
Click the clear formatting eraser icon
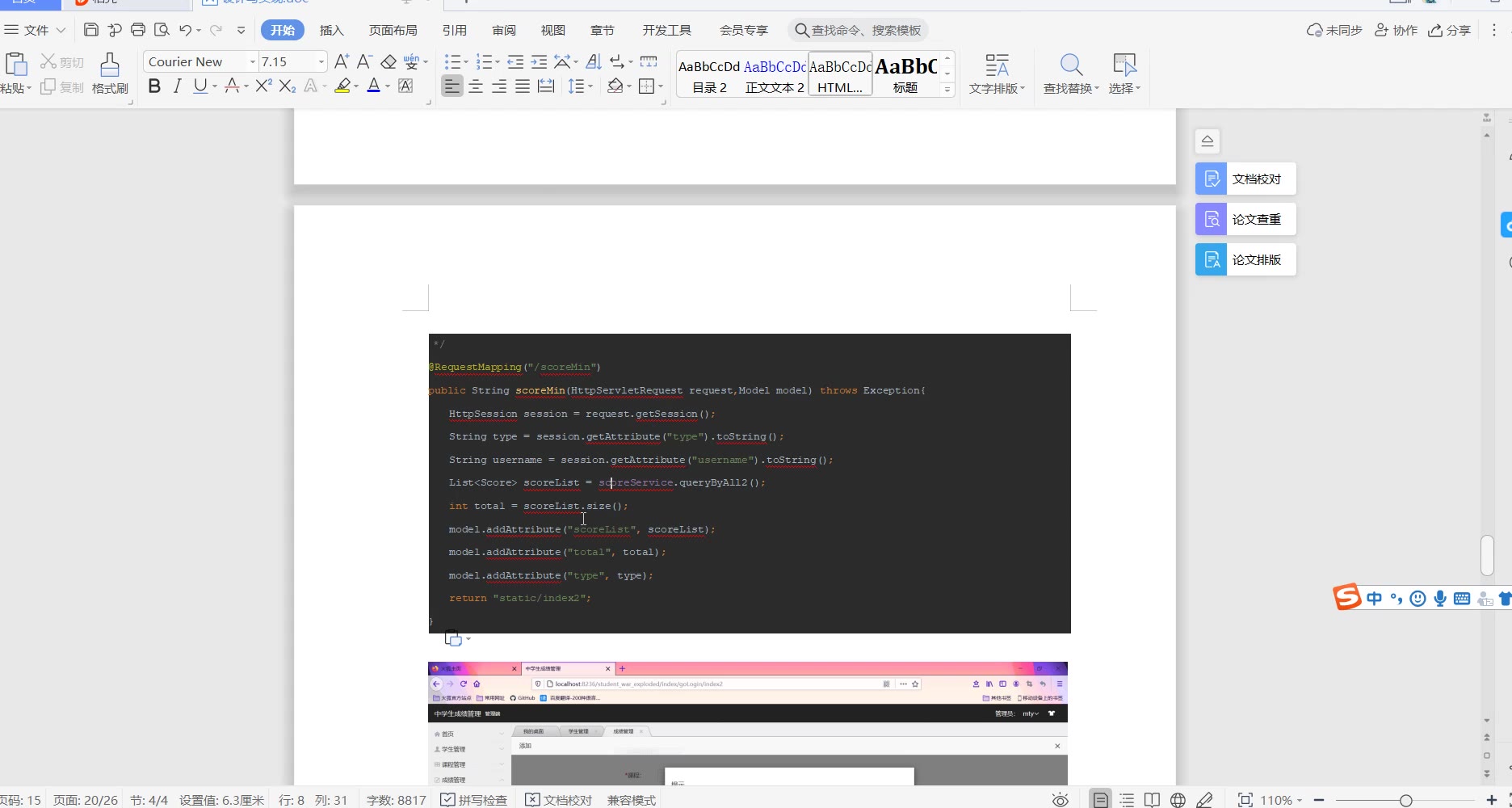(x=388, y=62)
